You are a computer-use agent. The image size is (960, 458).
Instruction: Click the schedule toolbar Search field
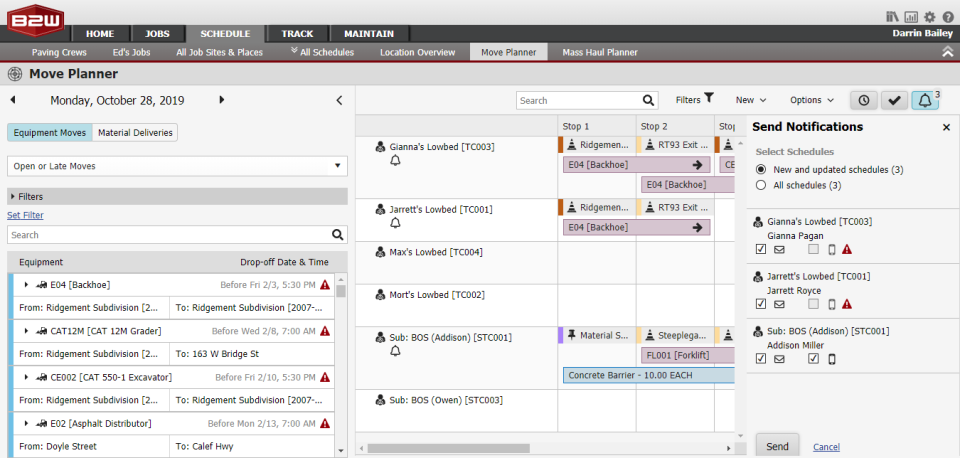(x=579, y=100)
